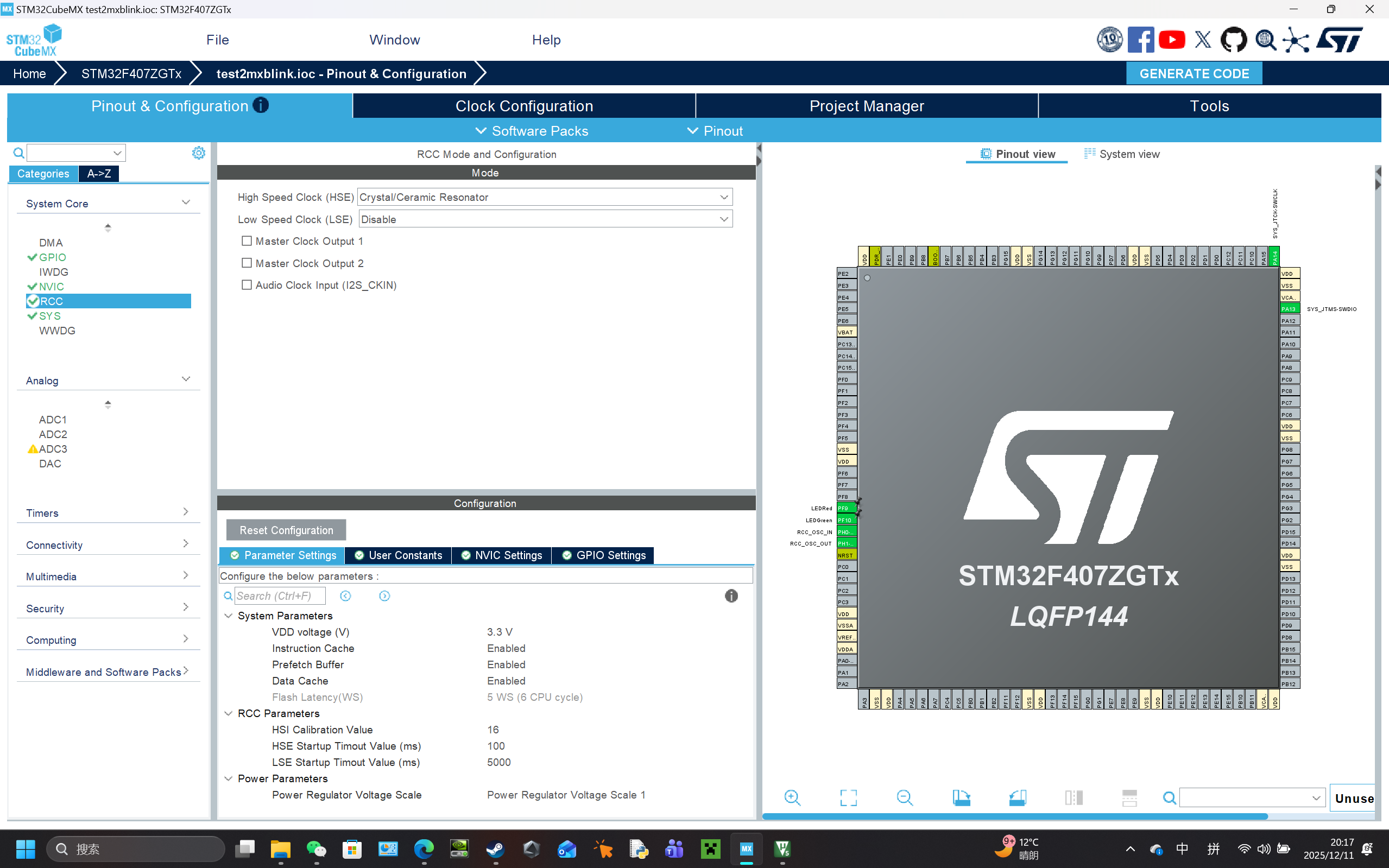Click the fit-to-screen pinout icon

(848, 798)
